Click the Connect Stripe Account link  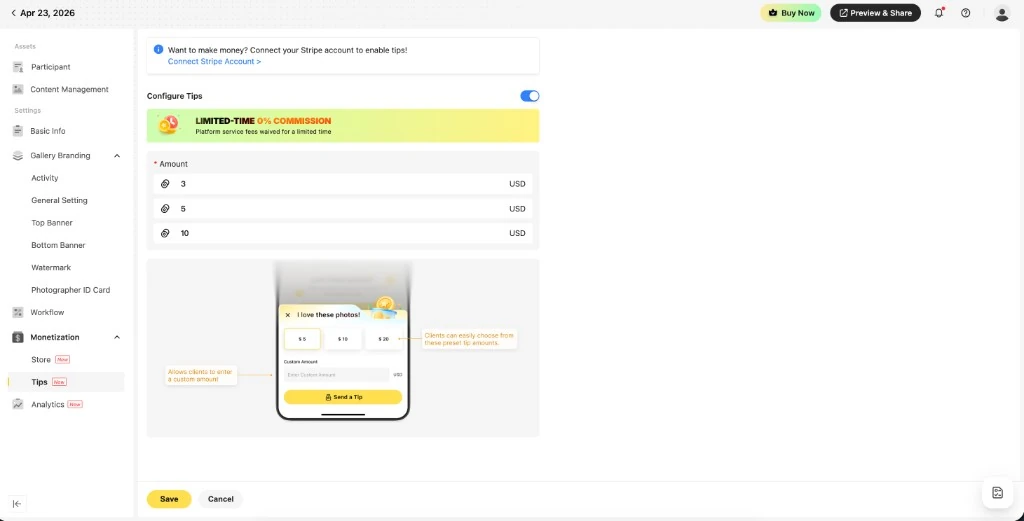tap(214, 61)
